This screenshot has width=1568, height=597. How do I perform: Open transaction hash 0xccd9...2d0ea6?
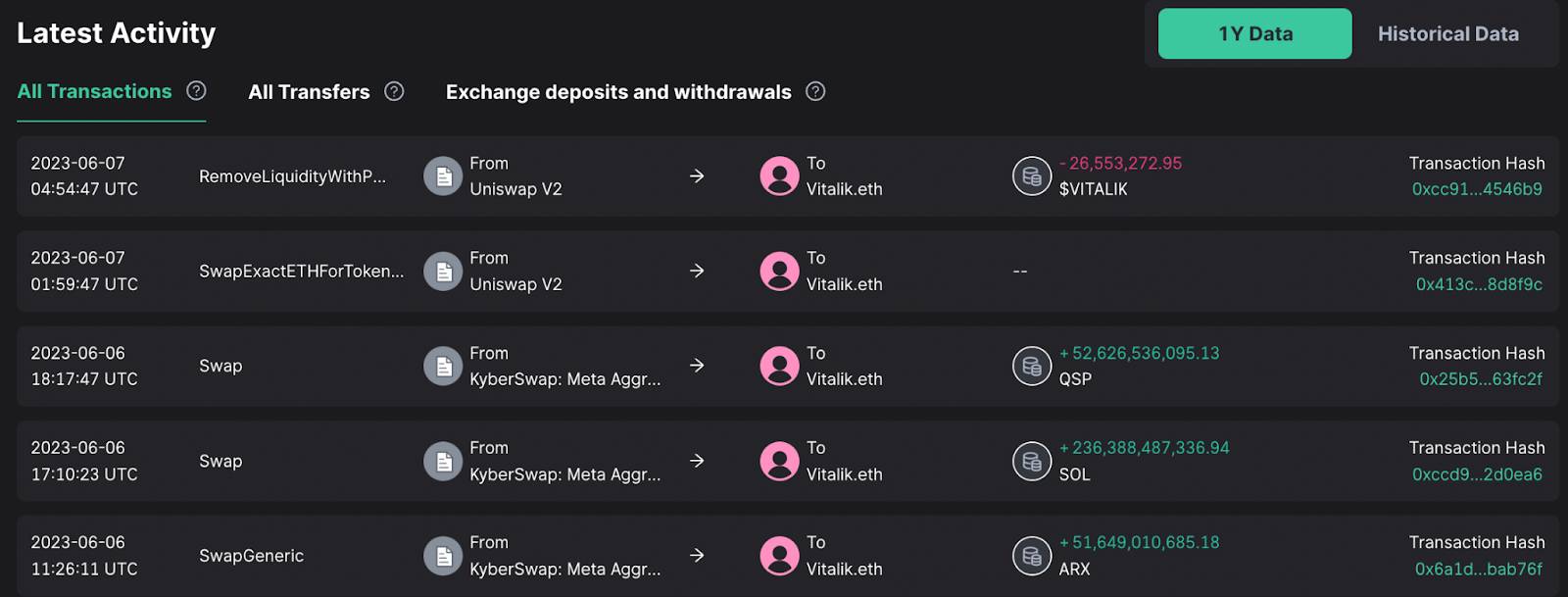(1477, 474)
